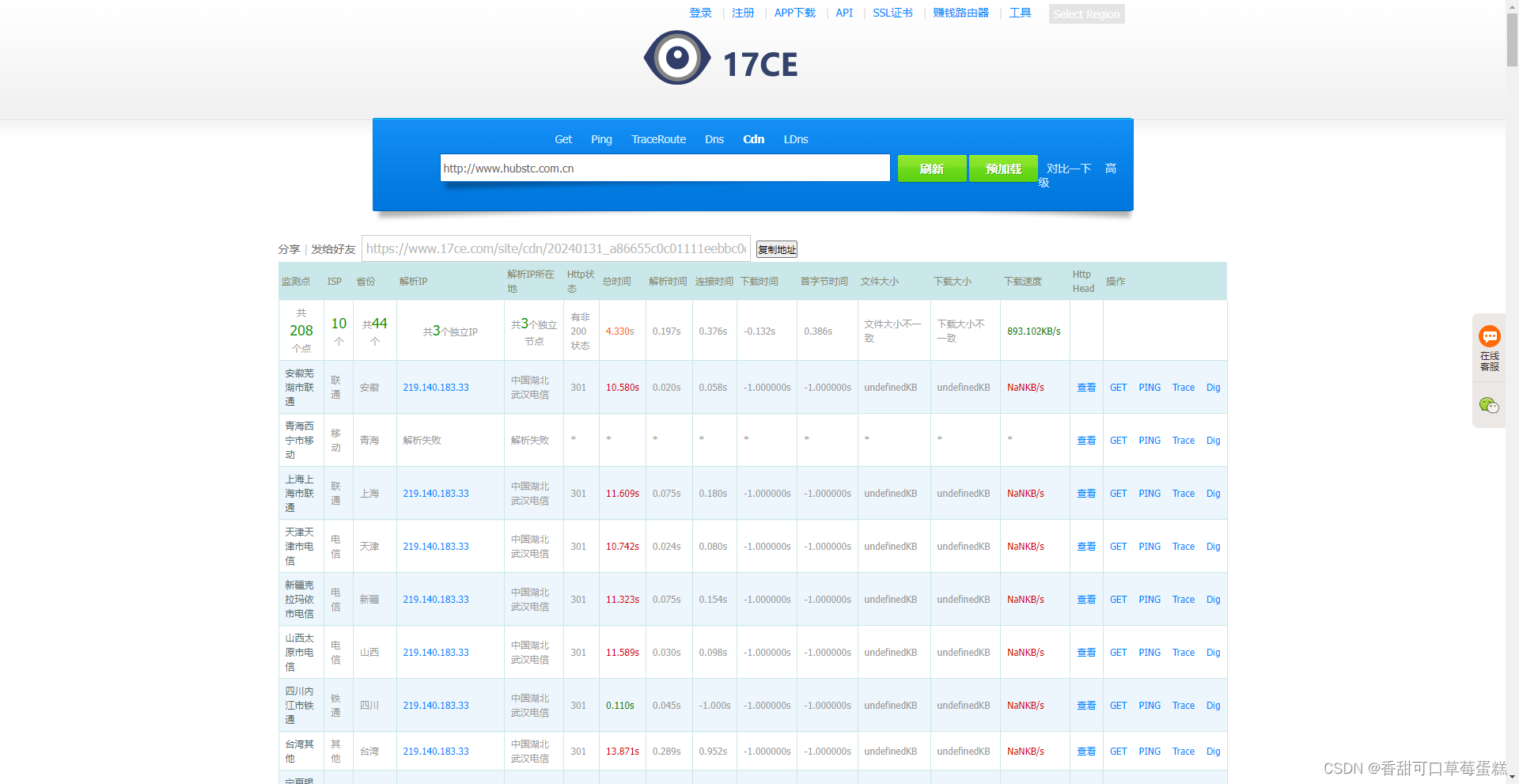Click the 预加载 preload button
The height and width of the screenshot is (784, 1519).
(1002, 168)
